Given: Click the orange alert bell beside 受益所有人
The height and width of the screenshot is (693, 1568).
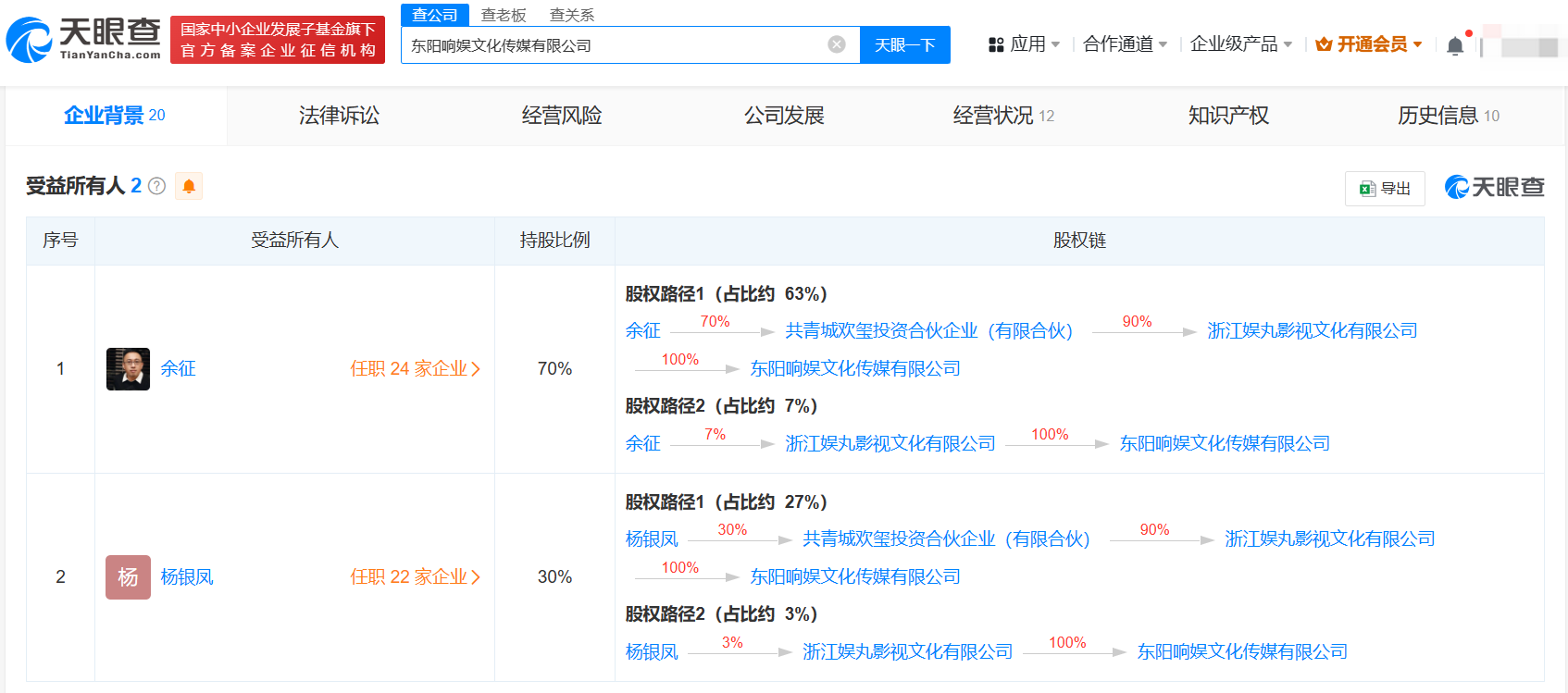Looking at the screenshot, I should pos(189,186).
